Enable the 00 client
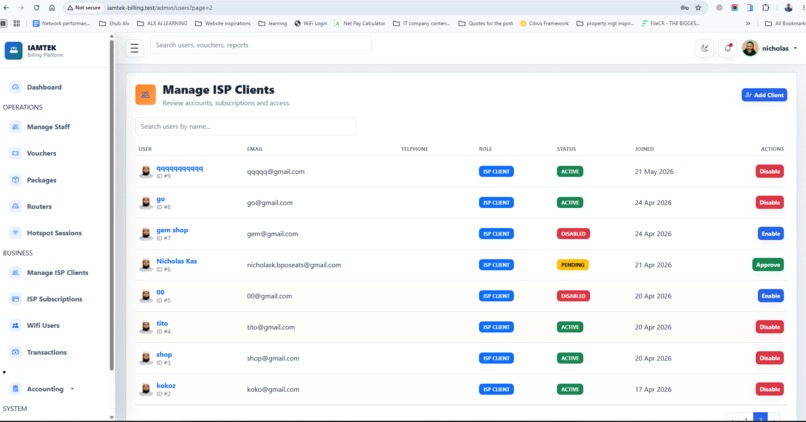The height and width of the screenshot is (422, 806). point(771,296)
